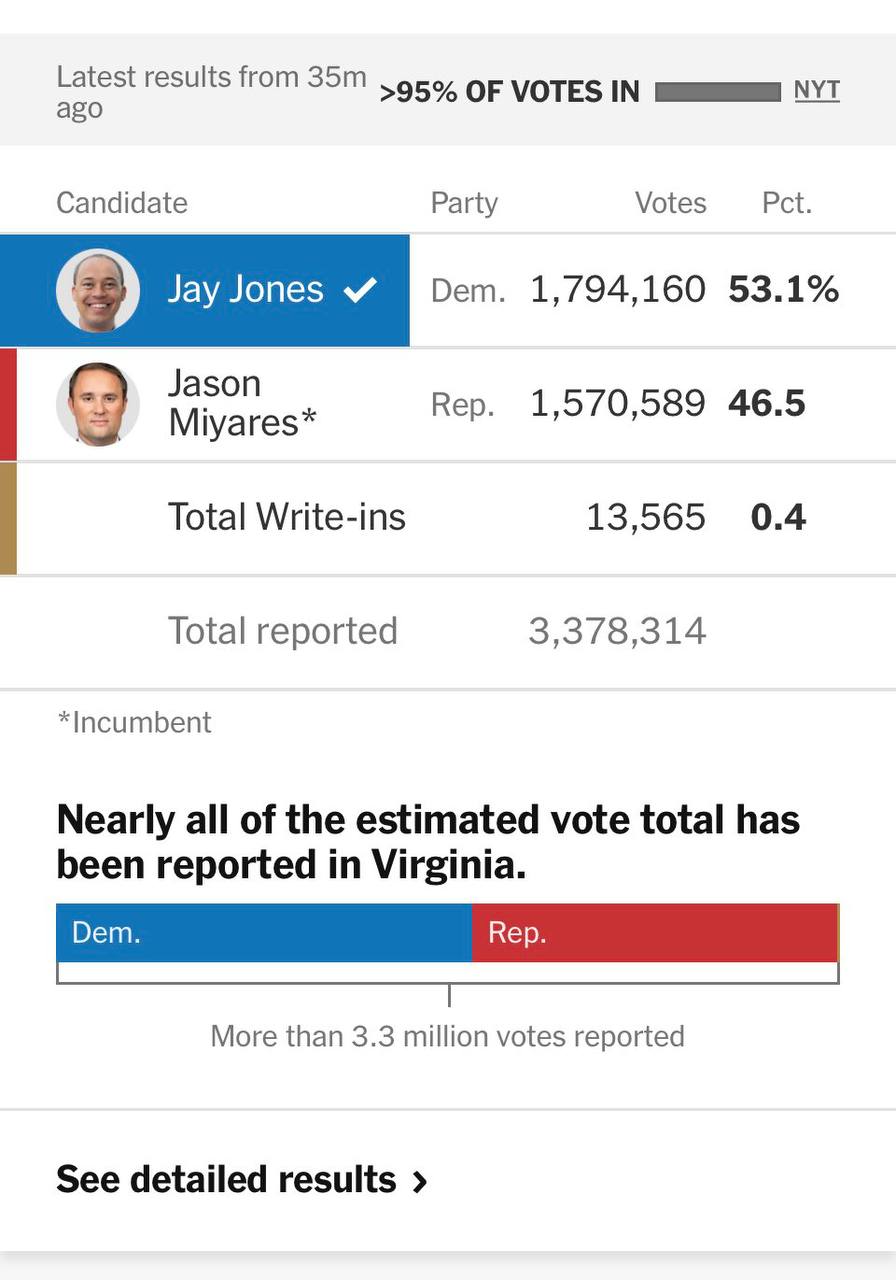The height and width of the screenshot is (1280, 896).
Task: Click the blue Dem. vote share bar
Action: pos(264,933)
